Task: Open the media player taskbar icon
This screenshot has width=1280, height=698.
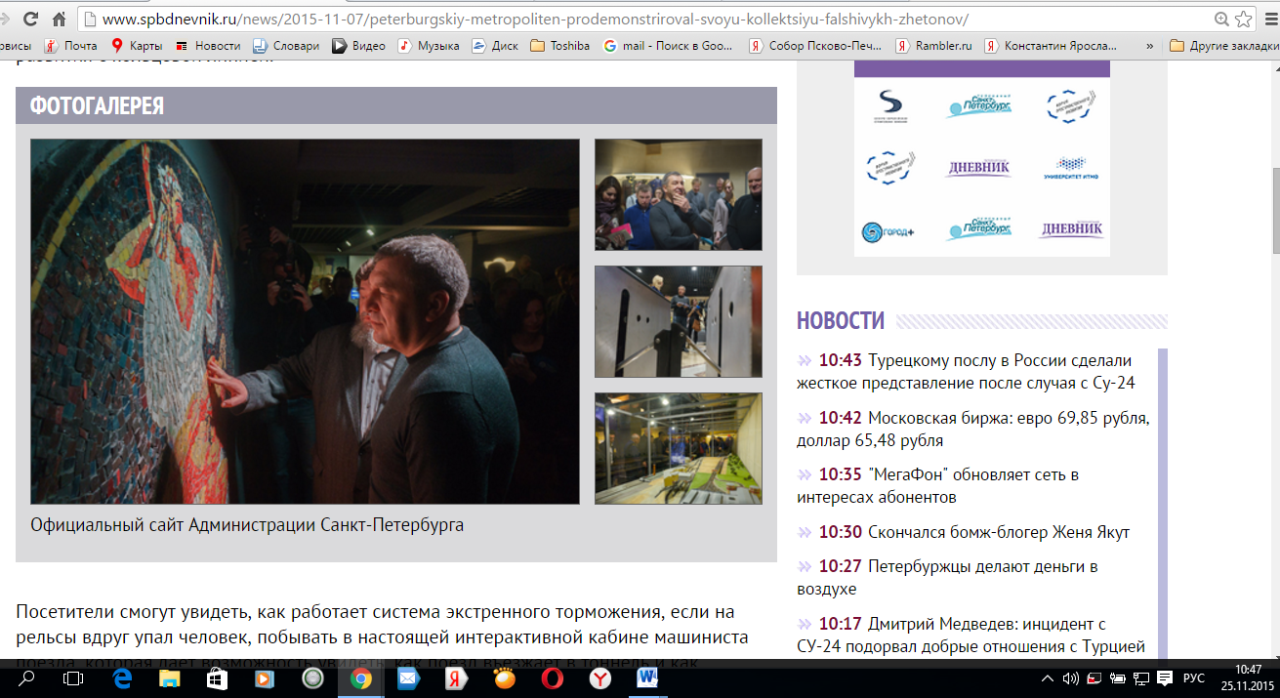Action: tap(264, 680)
